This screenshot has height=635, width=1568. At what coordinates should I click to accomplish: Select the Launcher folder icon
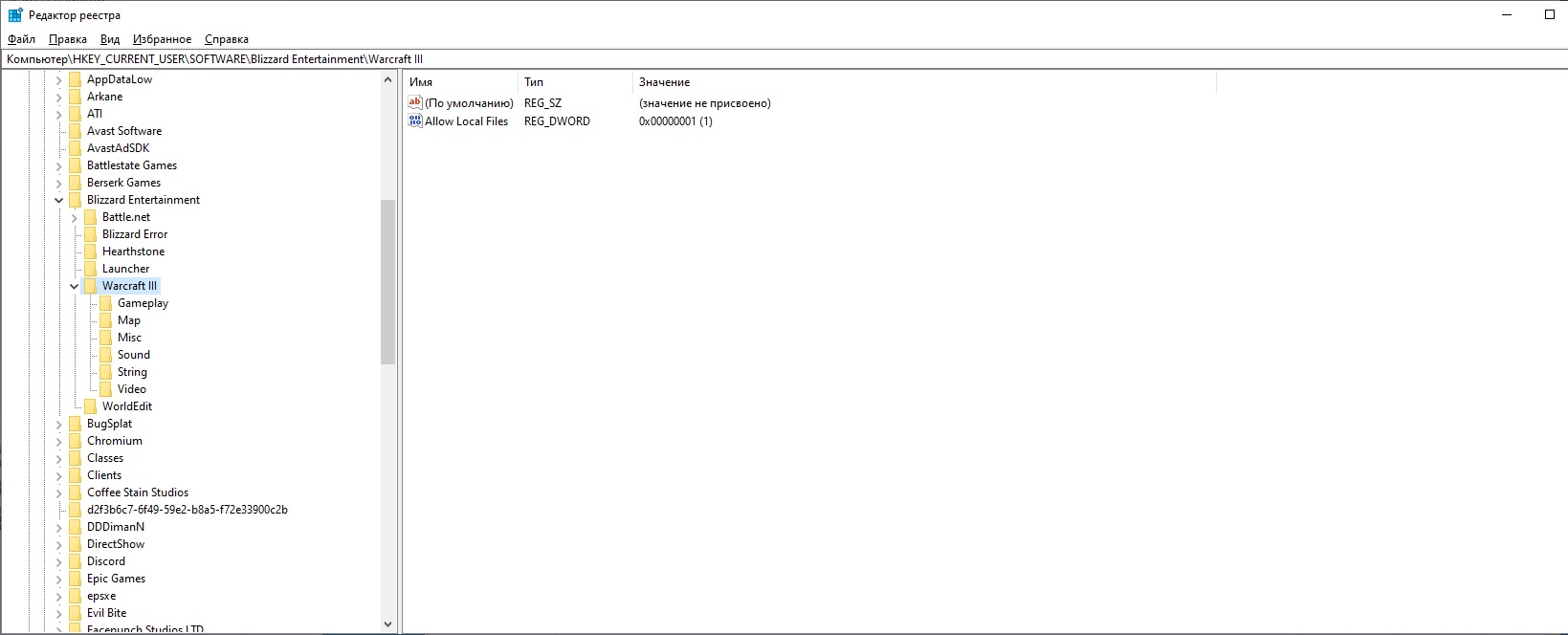point(91,269)
